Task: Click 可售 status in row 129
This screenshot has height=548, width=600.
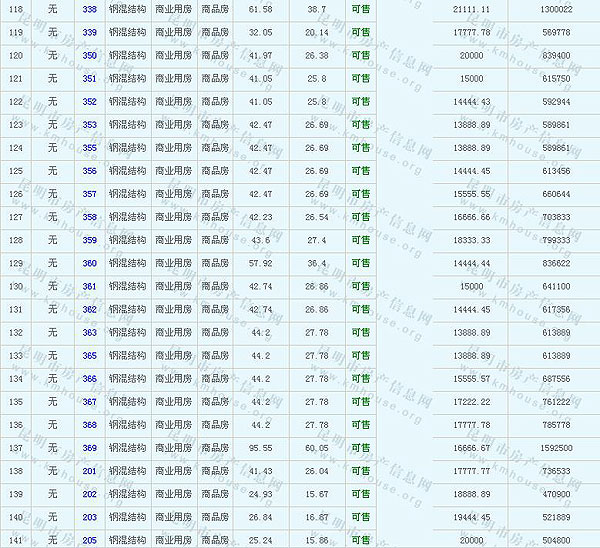Action: pyautogui.click(x=360, y=263)
